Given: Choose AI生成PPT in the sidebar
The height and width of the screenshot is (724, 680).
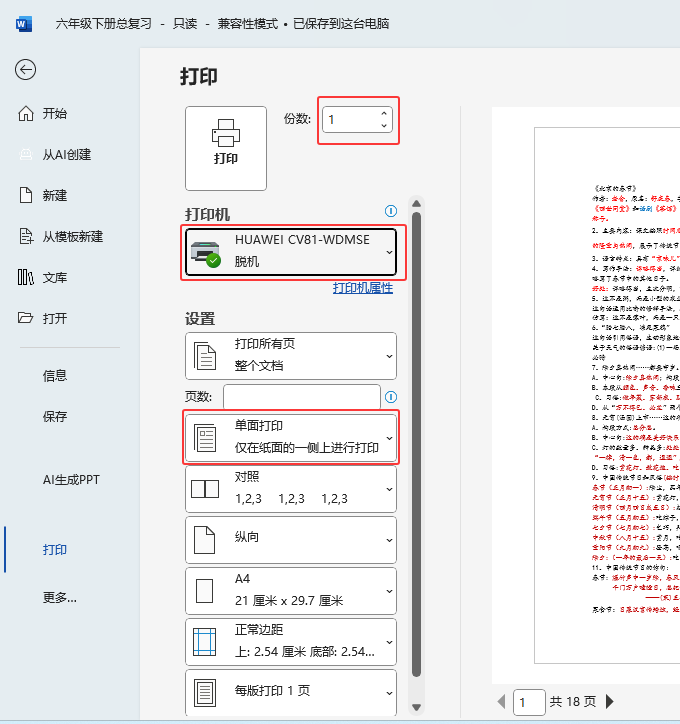Looking at the screenshot, I should pos(71,480).
